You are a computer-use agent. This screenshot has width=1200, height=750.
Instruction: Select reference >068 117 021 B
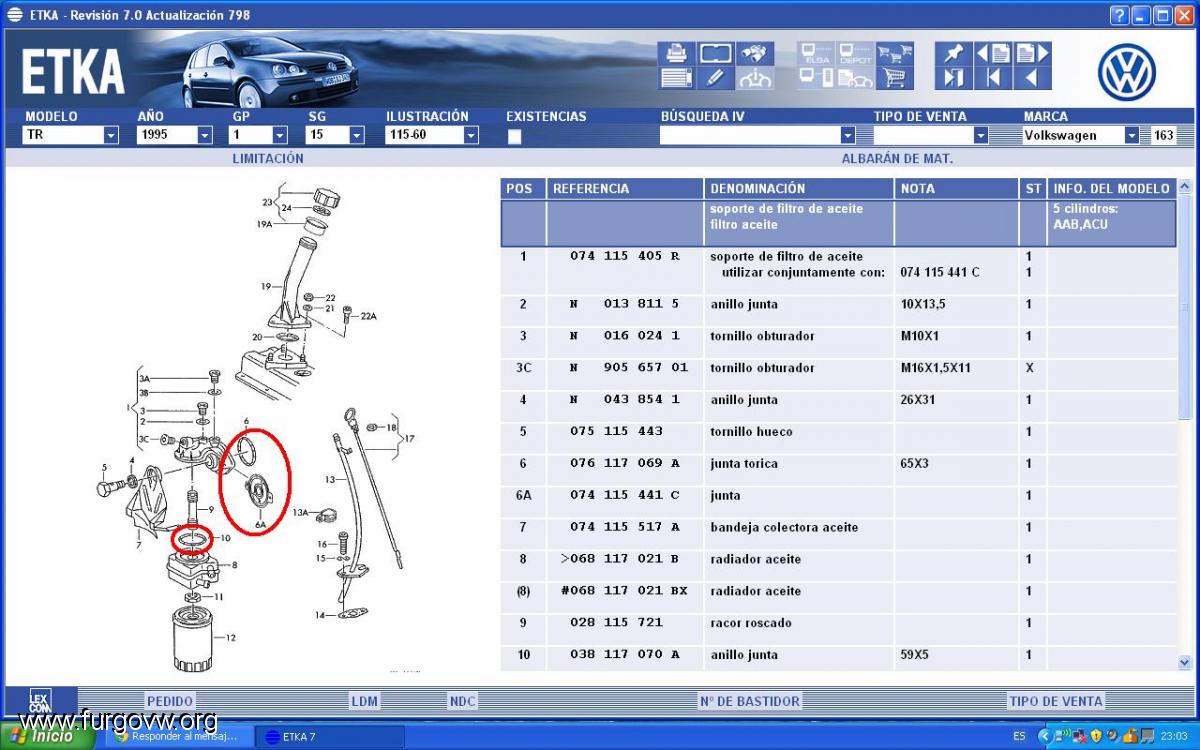[620, 560]
